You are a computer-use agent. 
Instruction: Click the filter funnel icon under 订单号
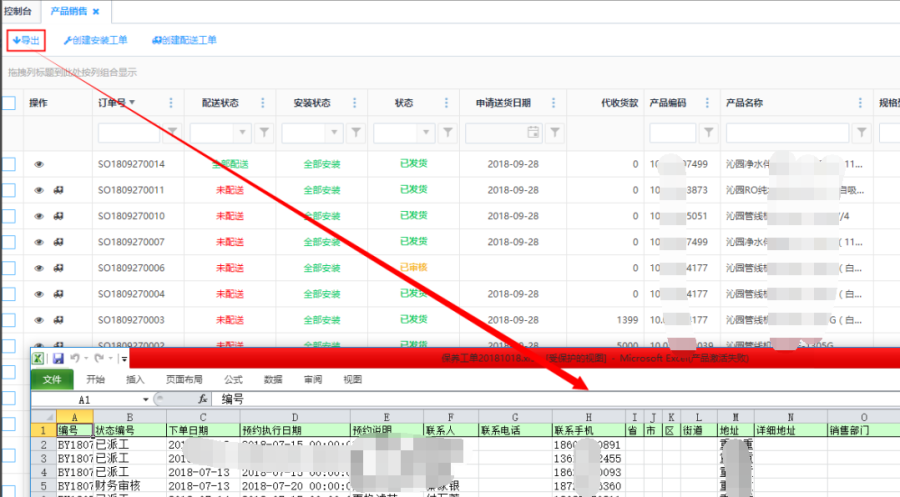point(172,132)
